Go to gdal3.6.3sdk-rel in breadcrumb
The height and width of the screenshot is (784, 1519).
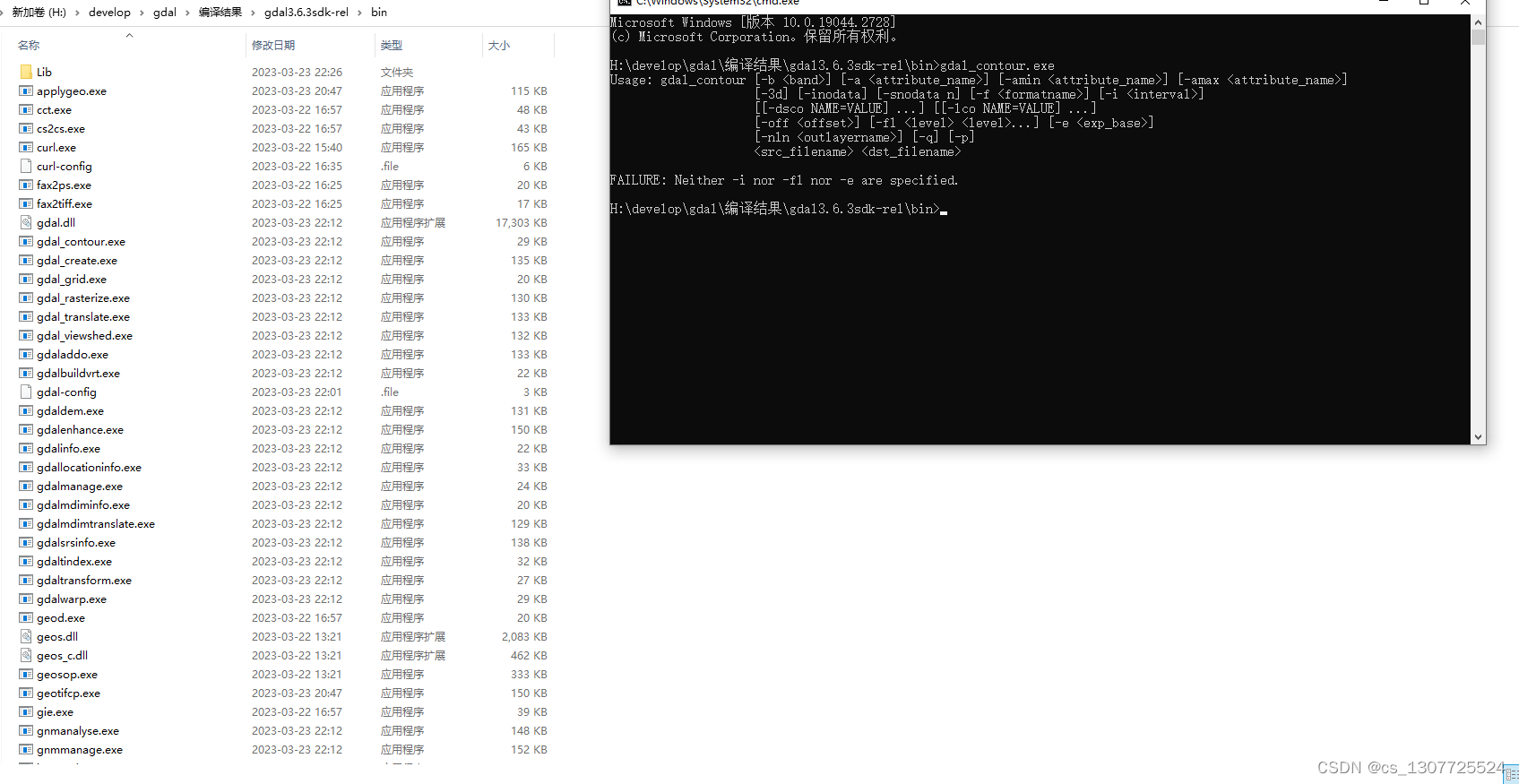pyautogui.click(x=306, y=13)
